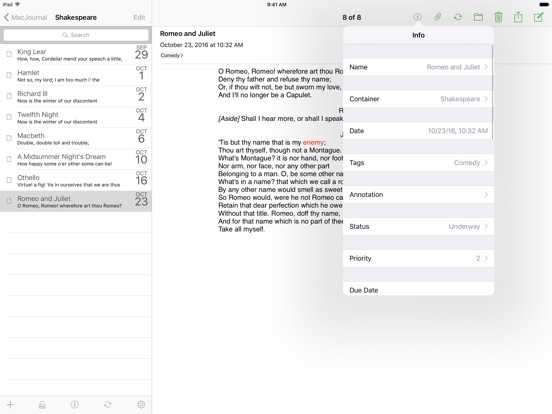The image size is (552, 414).
Task: Click the Info icon in top toolbar
Action: pos(417,17)
